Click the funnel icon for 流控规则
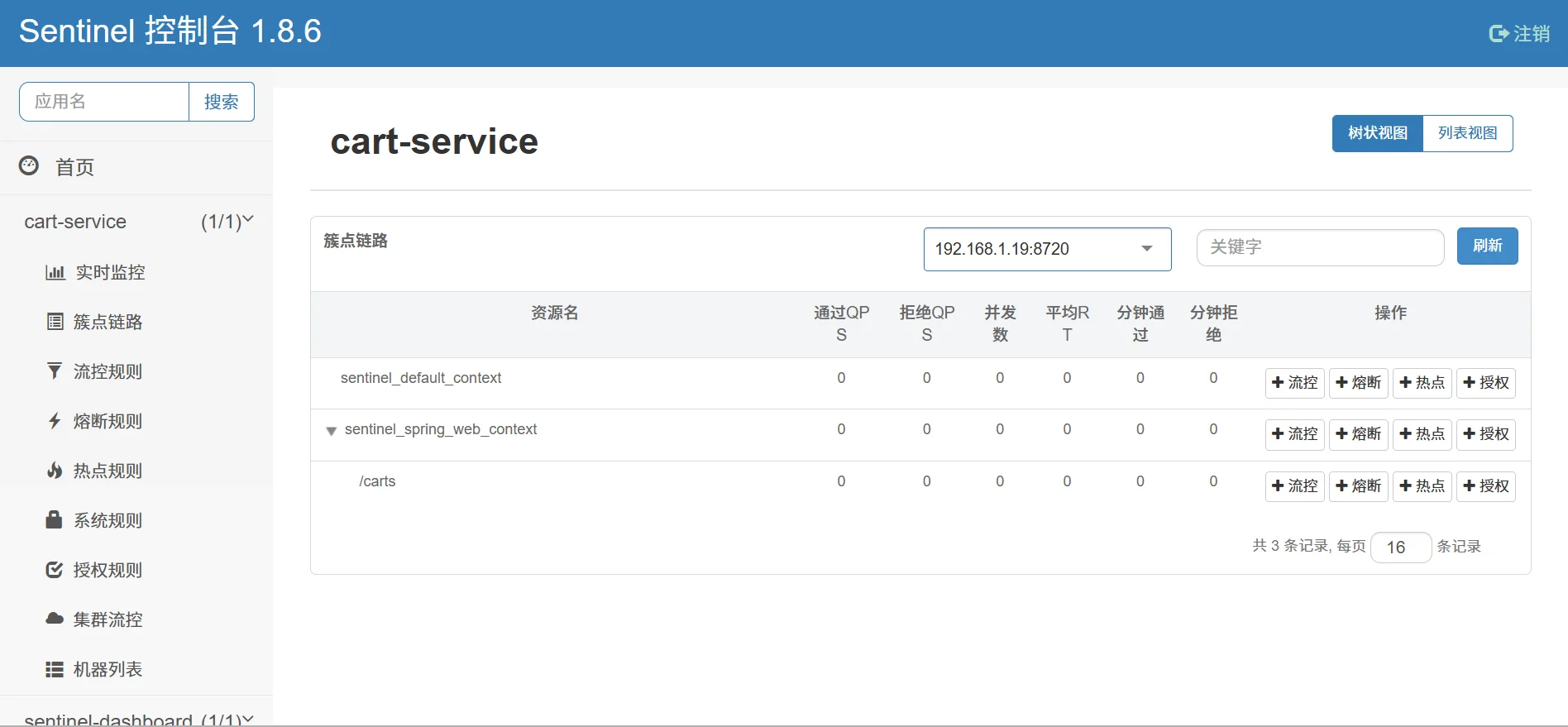The width and height of the screenshot is (1568, 727). (x=55, y=371)
